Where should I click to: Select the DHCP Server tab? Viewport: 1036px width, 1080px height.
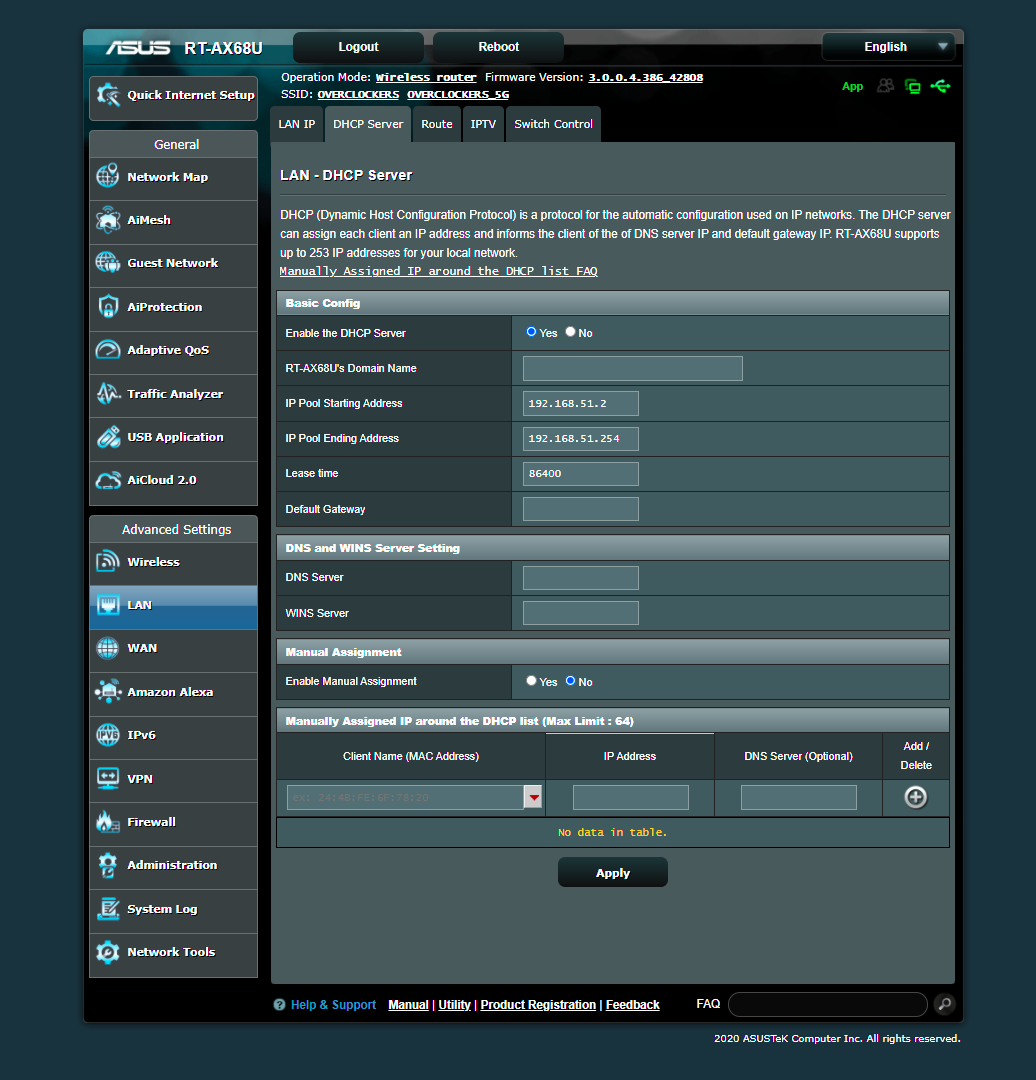coord(368,124)
